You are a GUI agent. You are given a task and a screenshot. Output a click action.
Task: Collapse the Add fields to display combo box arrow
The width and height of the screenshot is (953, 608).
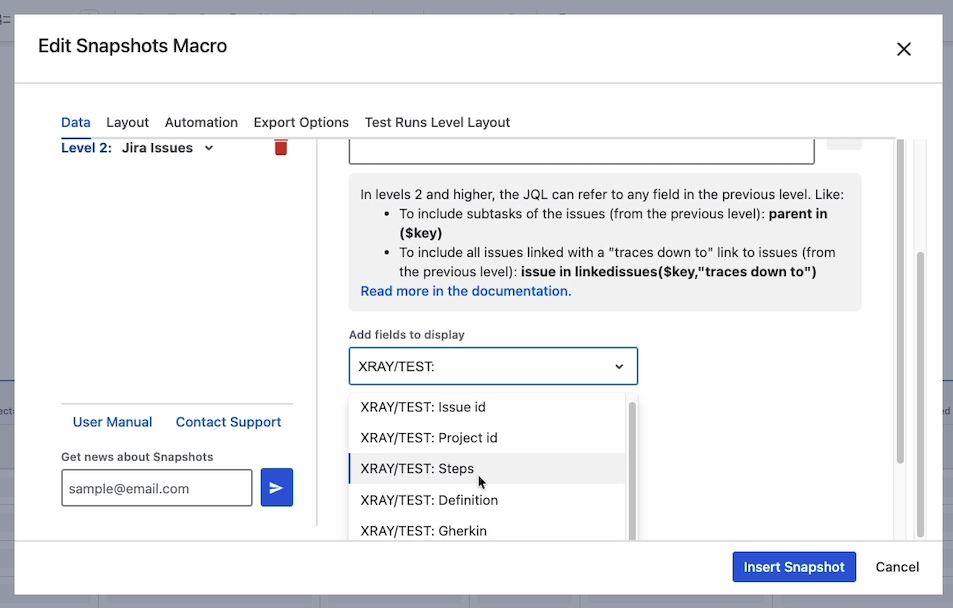coord(619,366)
